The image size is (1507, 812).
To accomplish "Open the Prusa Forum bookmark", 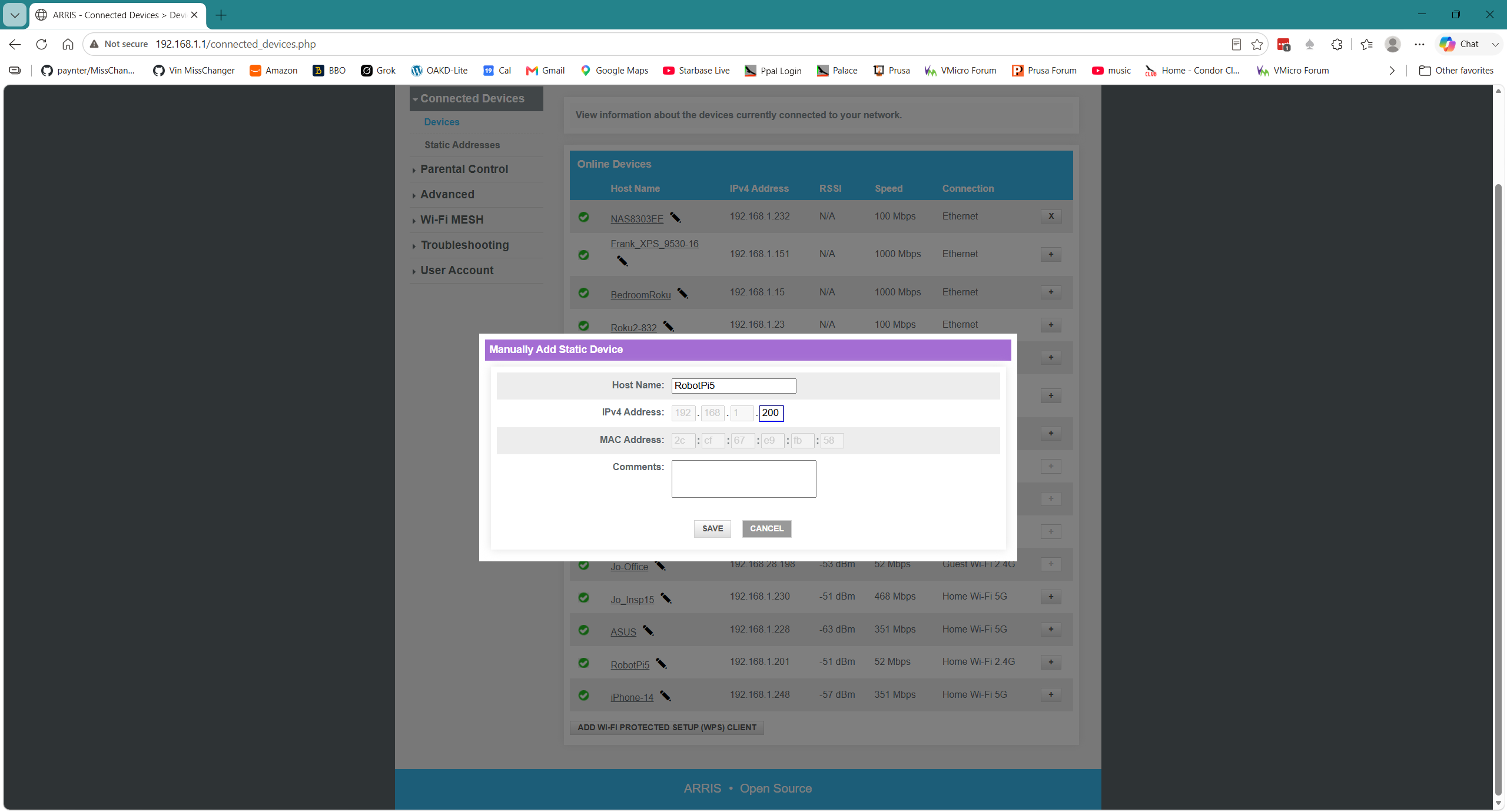I will point(1044,71).
